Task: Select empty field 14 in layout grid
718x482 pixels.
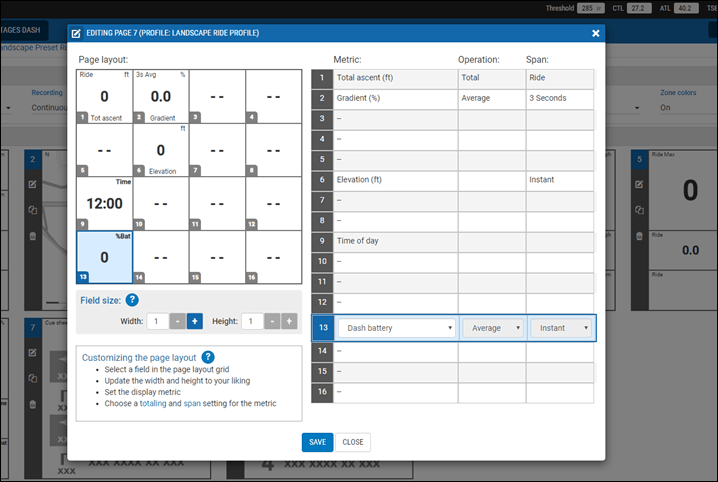Action: (x=161, y=257)
